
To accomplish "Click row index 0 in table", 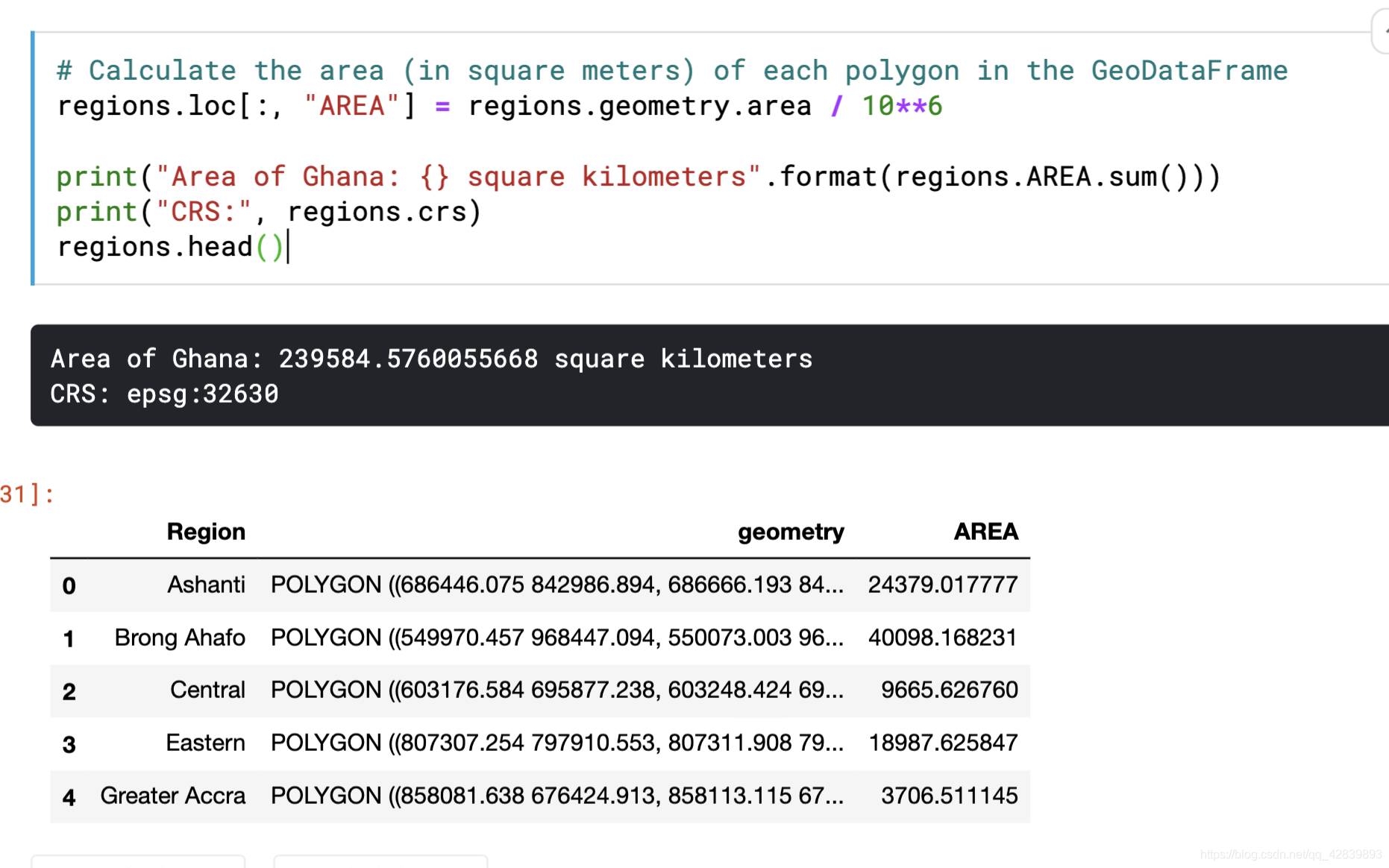I will point(69,586).
